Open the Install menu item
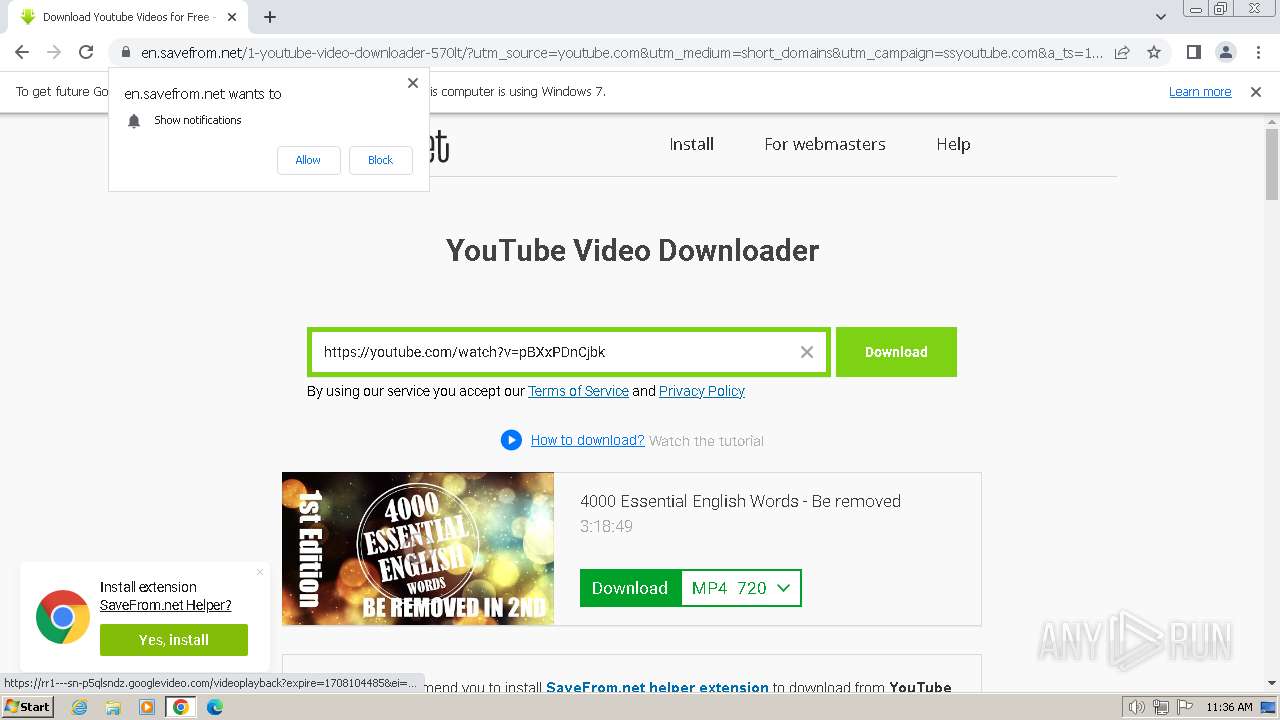Image resolution: width=1280 pixels, height=720 pixels. 692,144
